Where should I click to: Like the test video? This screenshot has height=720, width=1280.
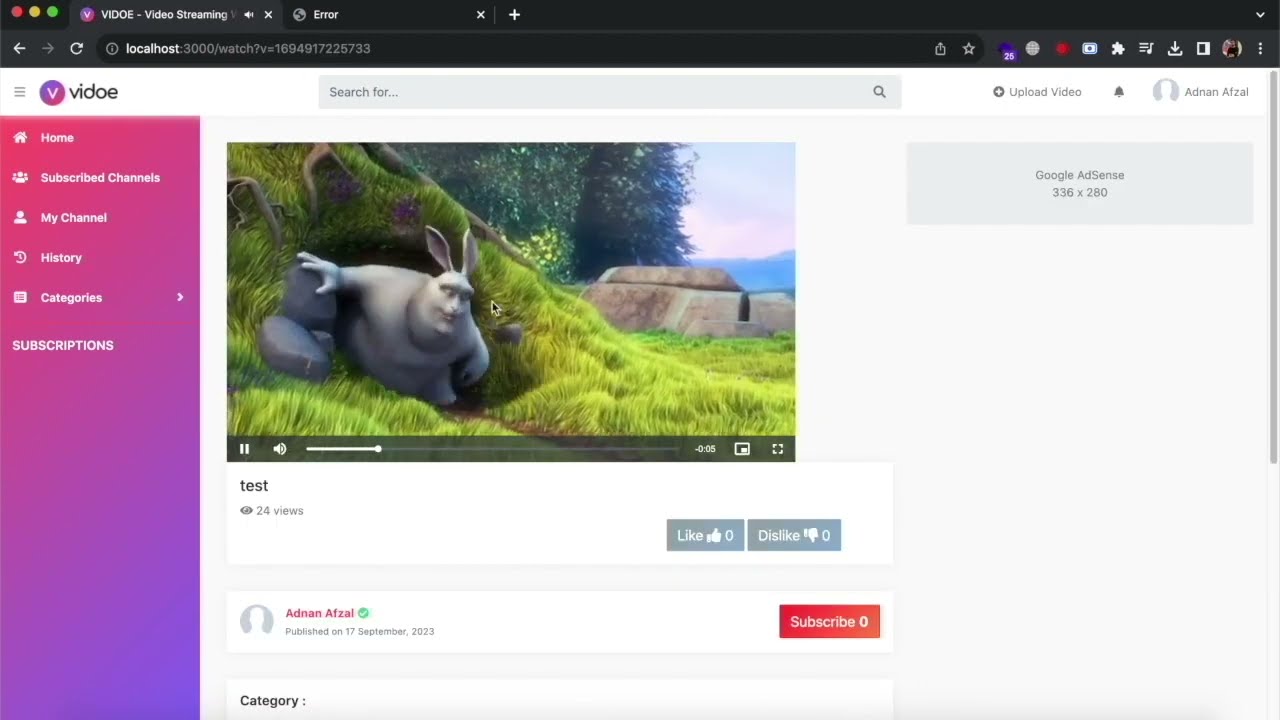point(705,535)
